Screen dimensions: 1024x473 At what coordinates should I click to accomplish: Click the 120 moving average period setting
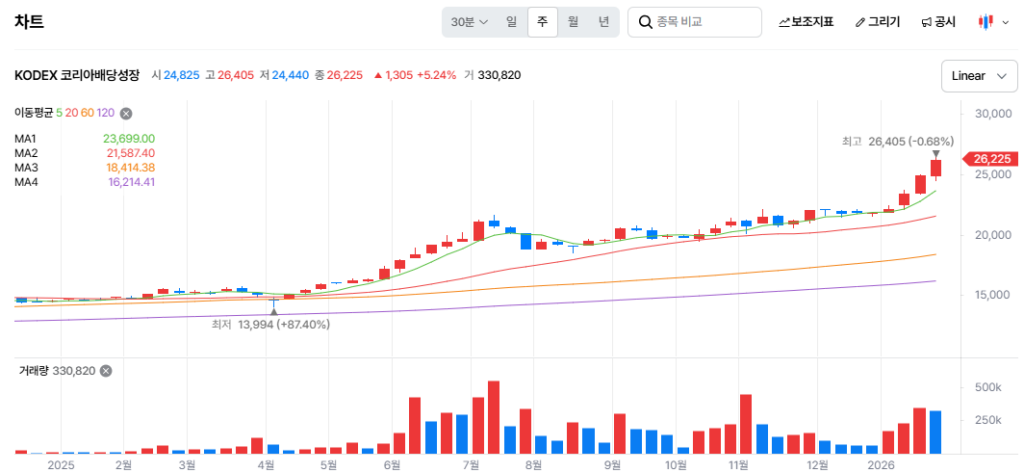pos(106,114)
